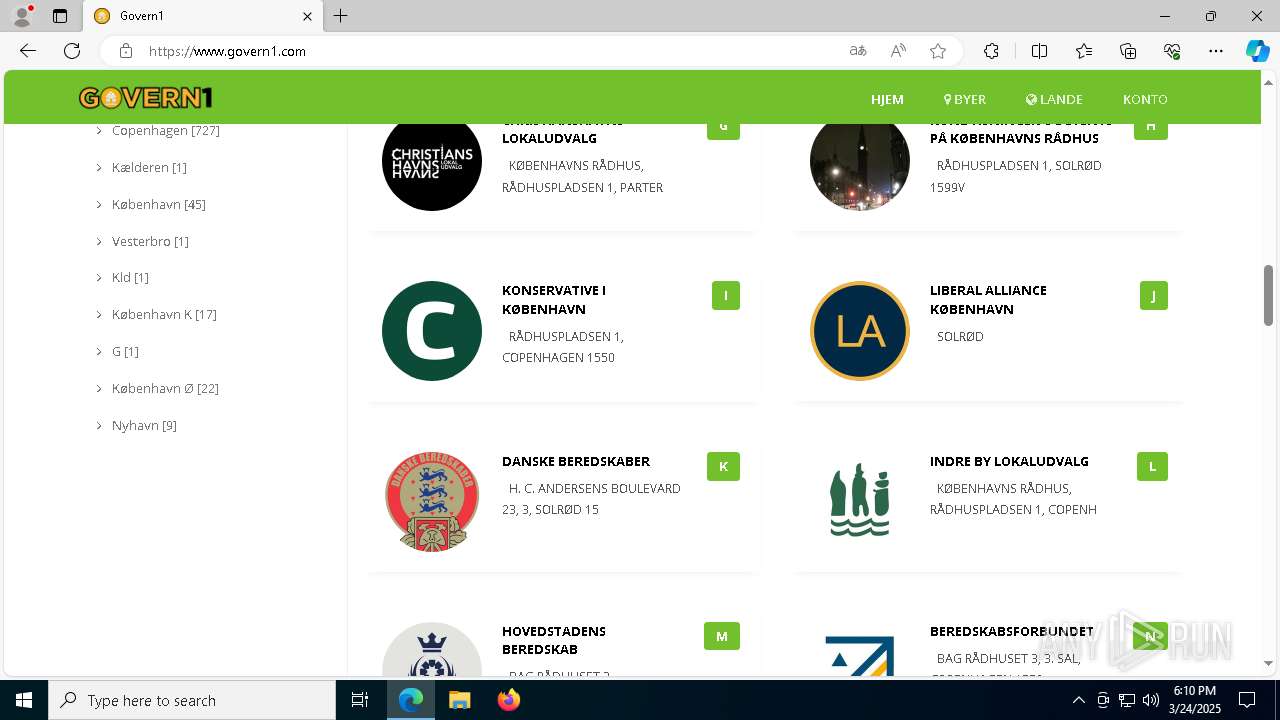Click the green M badge
This screenshot has width=1280, height=720.
[722, 636]
